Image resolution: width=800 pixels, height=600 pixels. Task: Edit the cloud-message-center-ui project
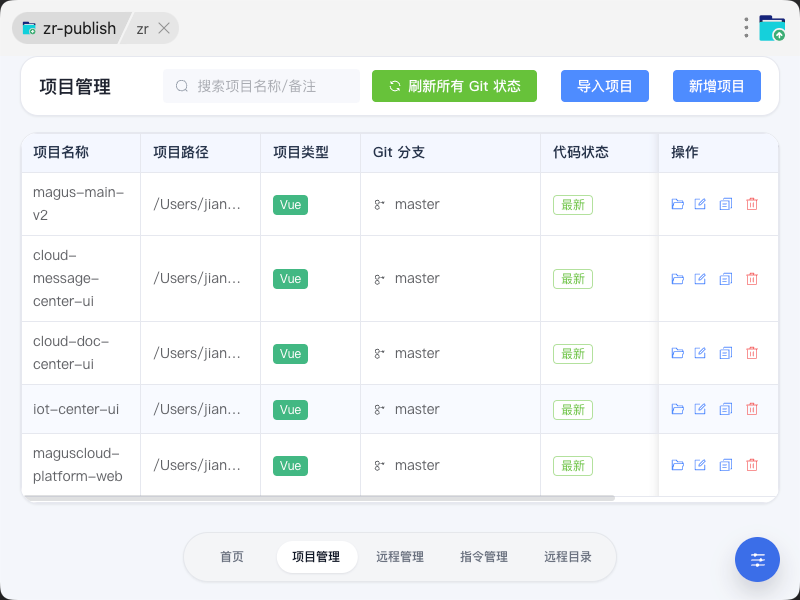point(700,279)
